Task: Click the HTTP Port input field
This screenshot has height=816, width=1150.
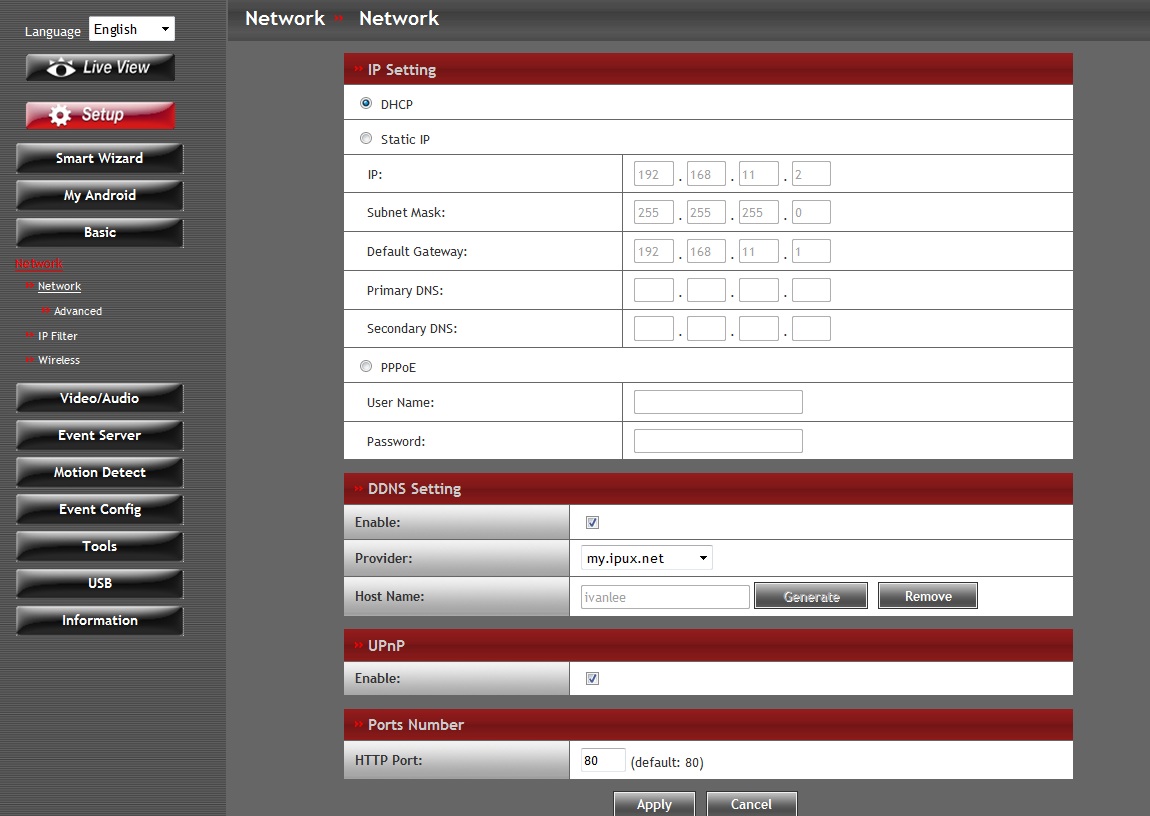Action: pos(603,761)
